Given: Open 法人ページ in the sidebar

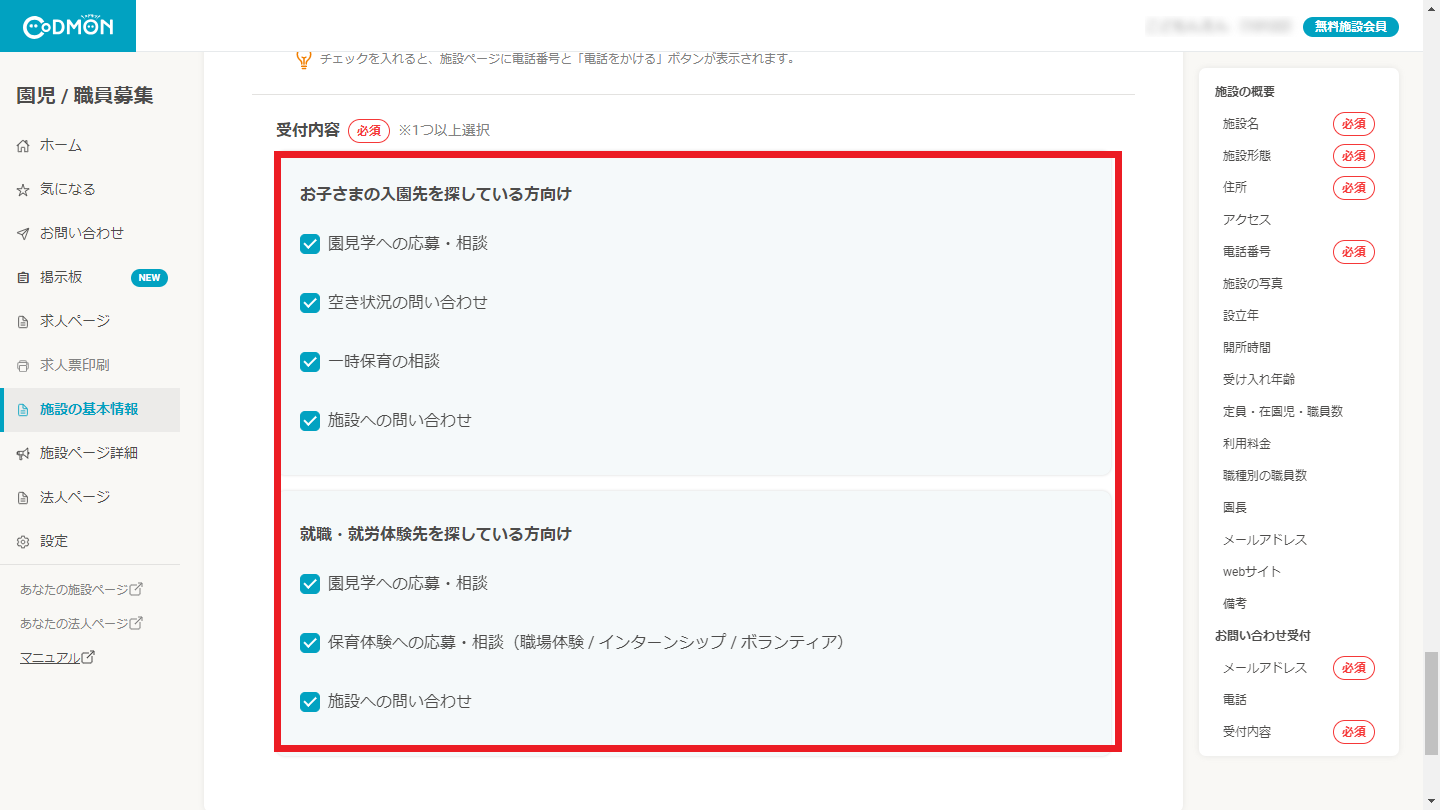Looking at the screenshot, I should coord(75,497).
